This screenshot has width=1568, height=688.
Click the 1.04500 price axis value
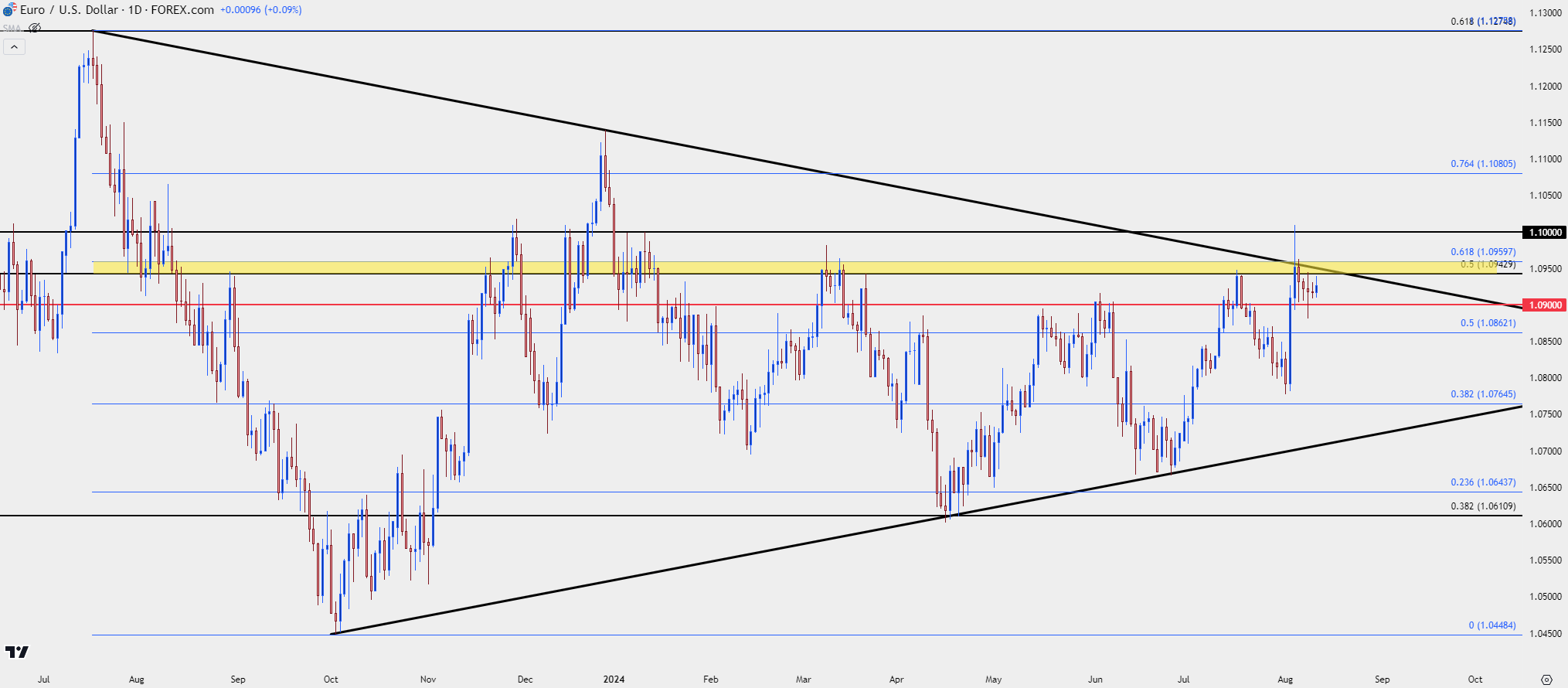click(x=1546, y=634)
